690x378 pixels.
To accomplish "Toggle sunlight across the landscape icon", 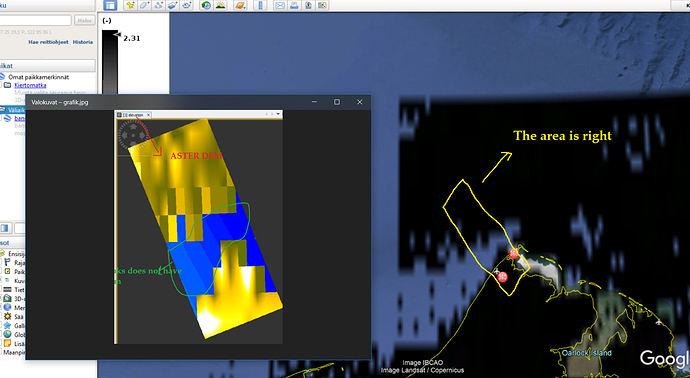I will [220, 5].
